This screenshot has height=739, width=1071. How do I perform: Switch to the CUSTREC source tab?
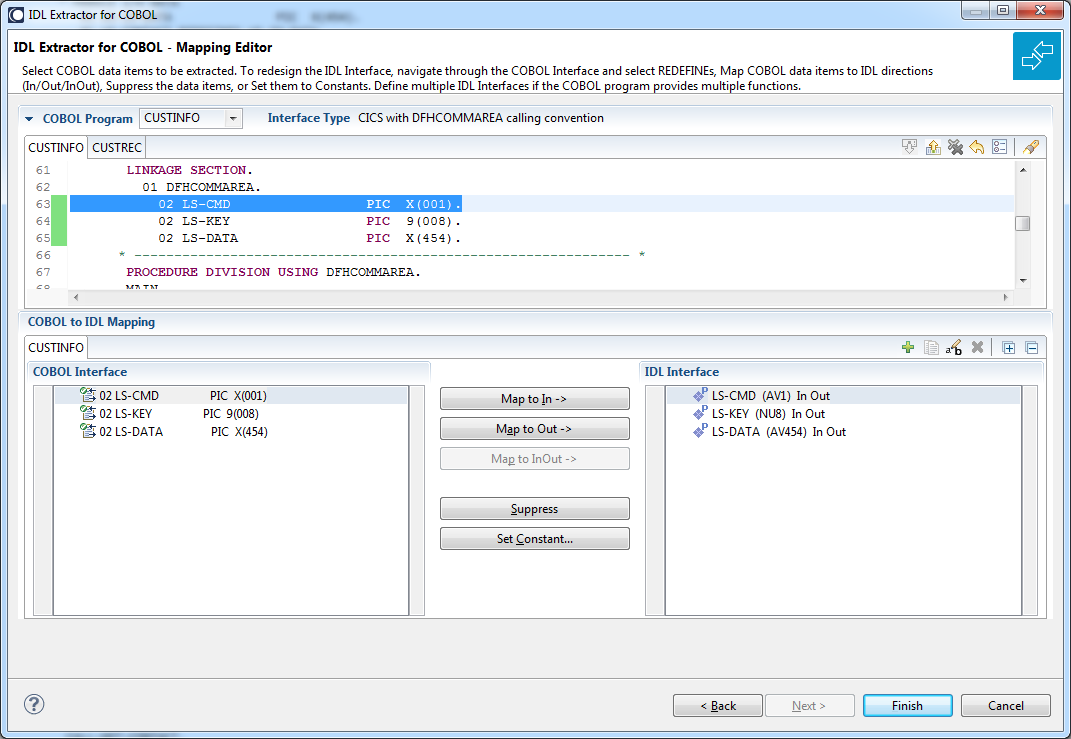coord(117,148)
